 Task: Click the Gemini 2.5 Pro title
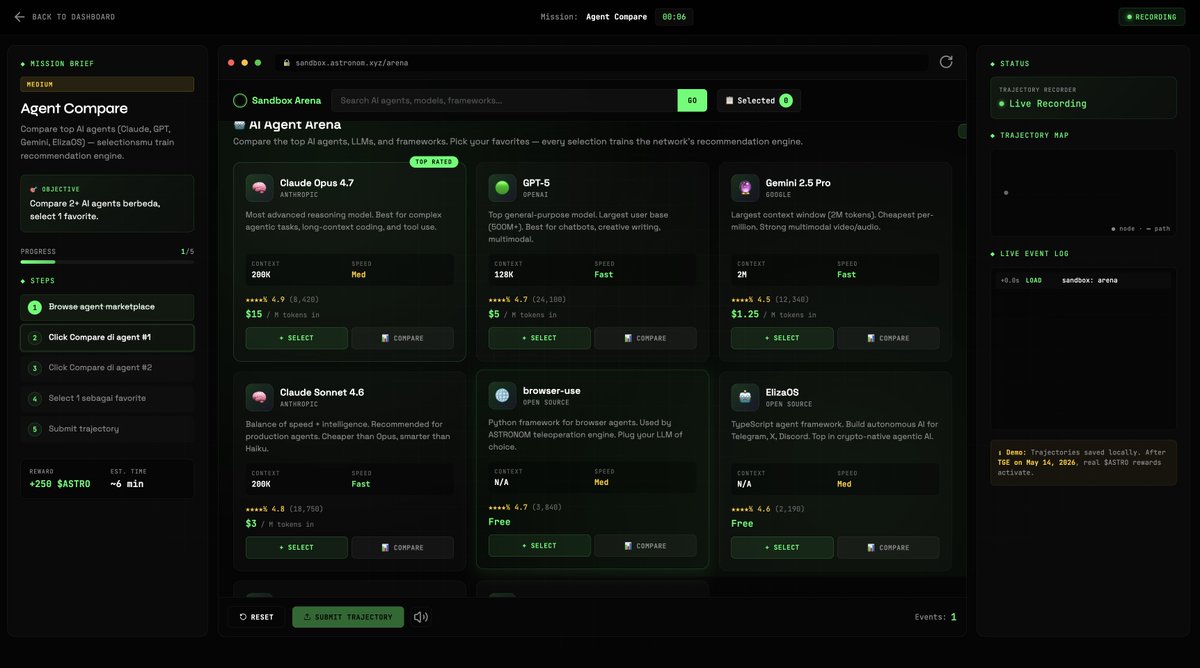coord(798,183)
